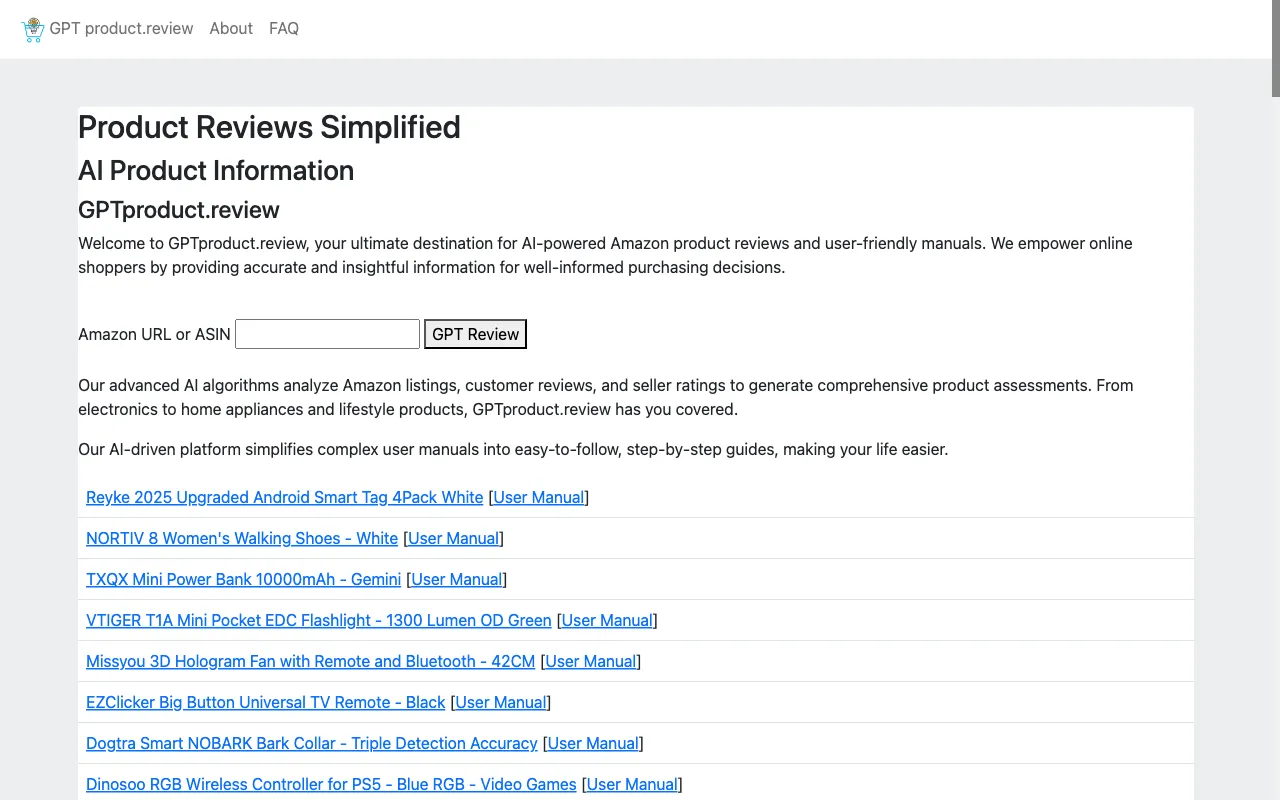Click the shopping cart logo icon
The image size is (1280, 800).
pyautogui.click(x=33, y=29)
